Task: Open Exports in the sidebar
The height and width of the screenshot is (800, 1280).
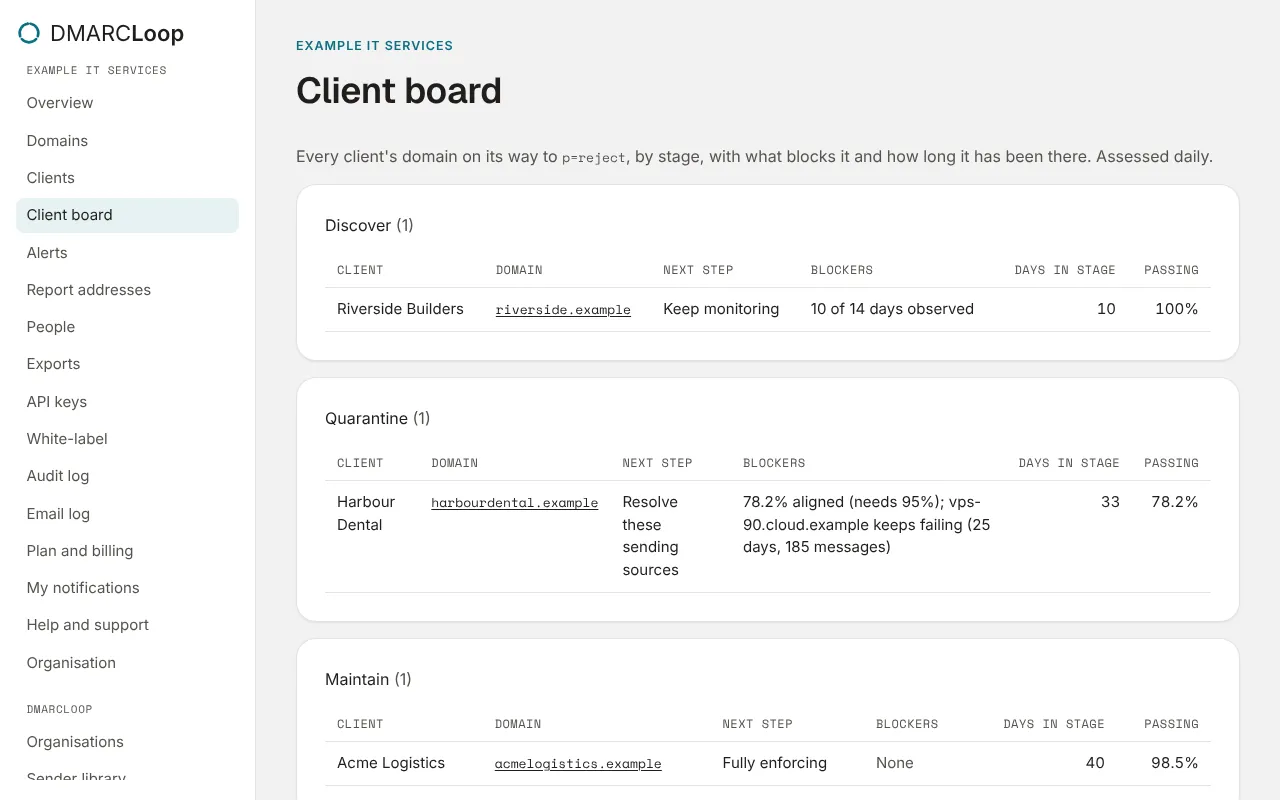Action: point(127,364)
